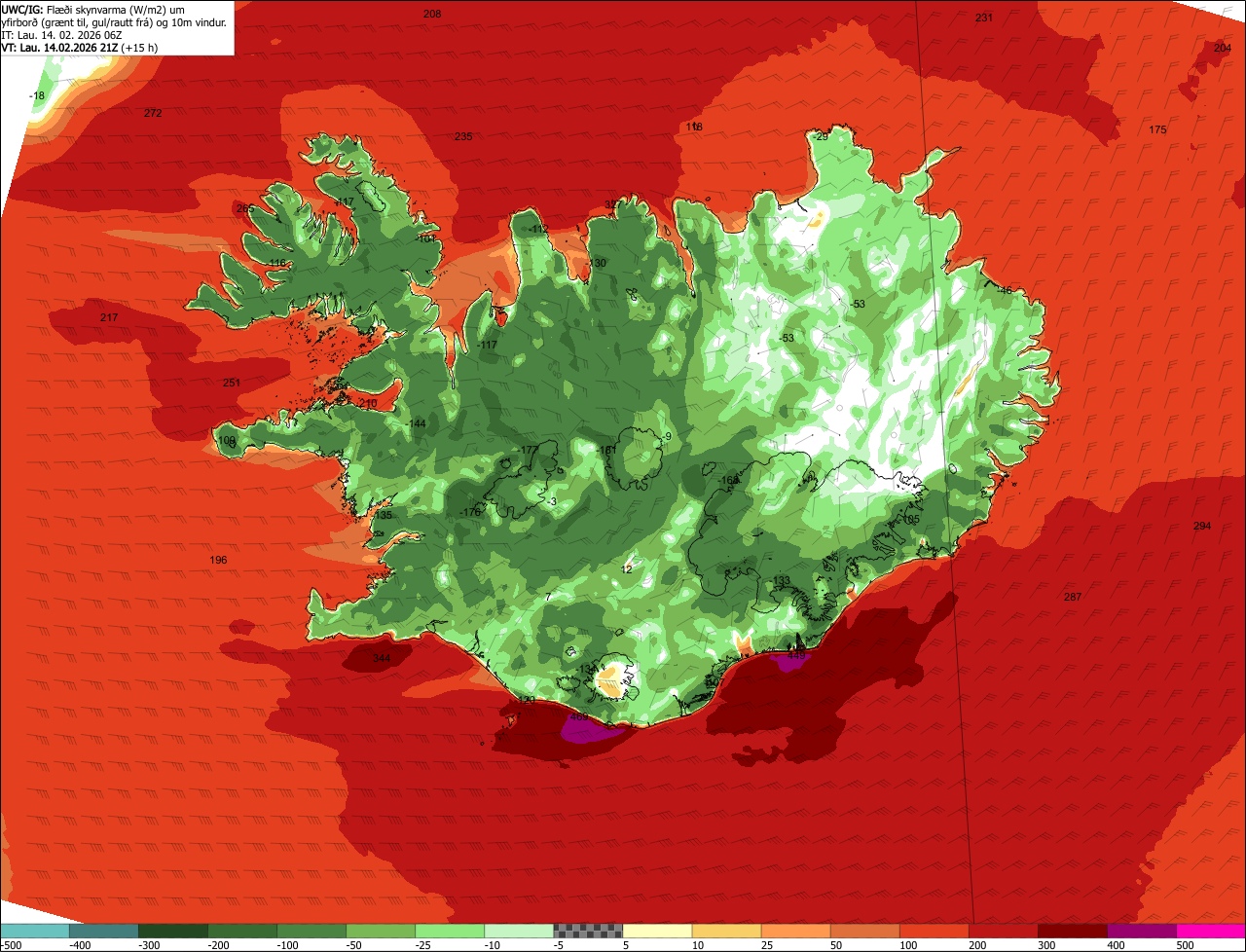Screen dimensions: 1246x952
Task: Select the '344' value in the dark red patch
Action: 382,659
